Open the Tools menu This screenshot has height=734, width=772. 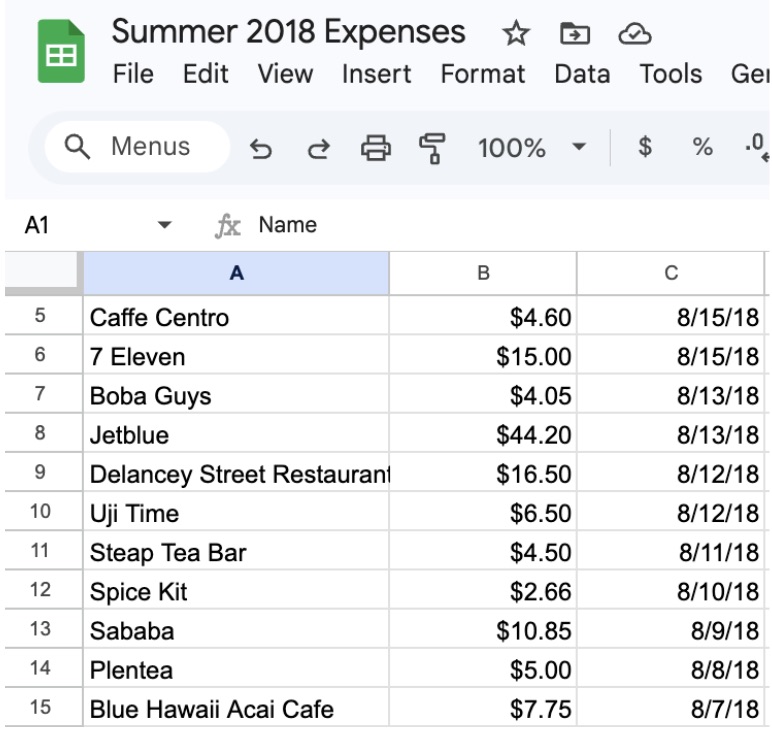pos(670,74)
